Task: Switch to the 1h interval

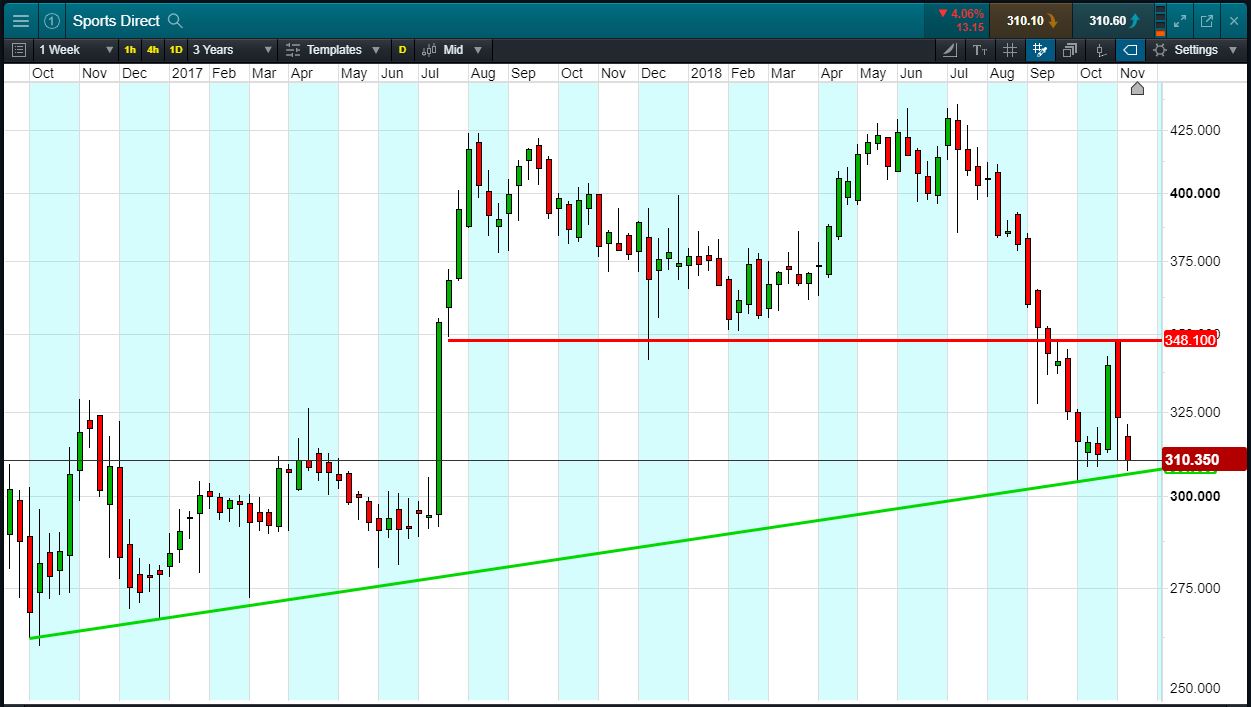Action: [x=130, y=50]
